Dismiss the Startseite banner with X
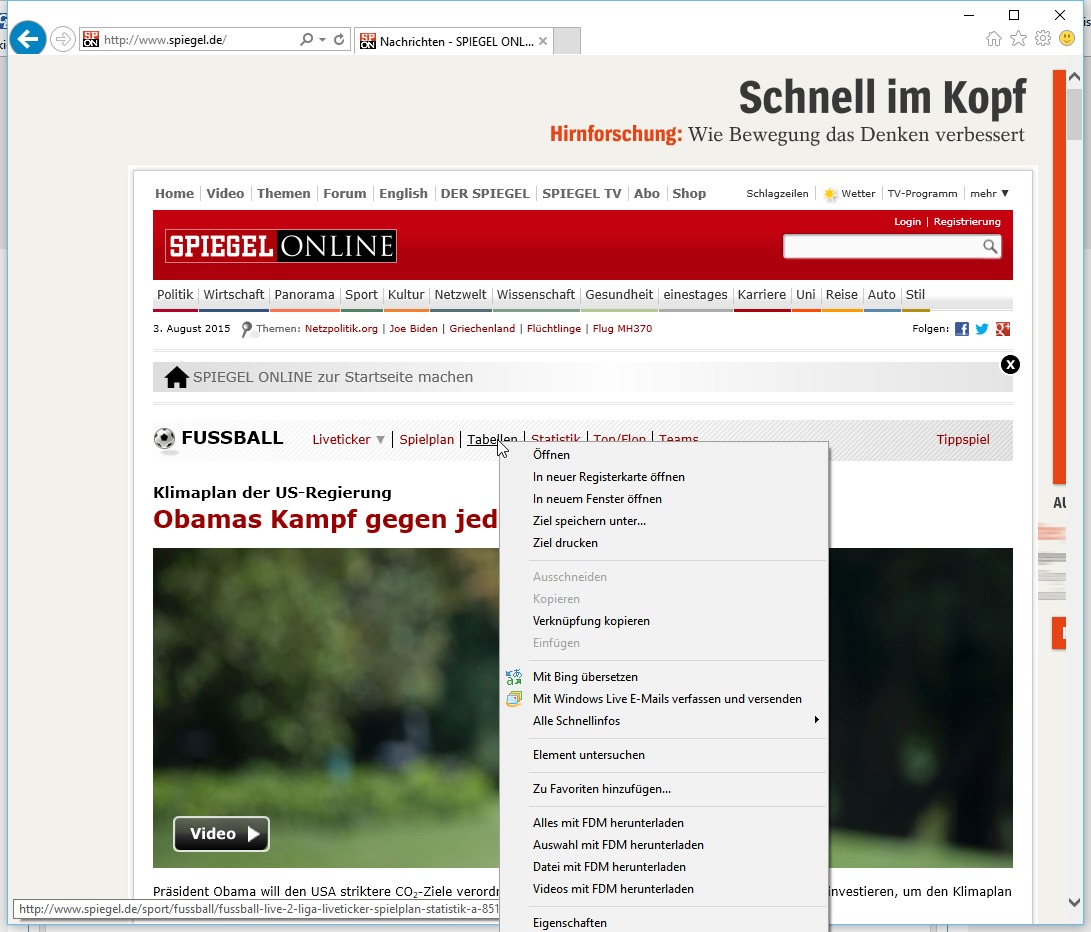Image resolution: width=1091 pixels, height=932 pixels. (x=1010, y=365)
